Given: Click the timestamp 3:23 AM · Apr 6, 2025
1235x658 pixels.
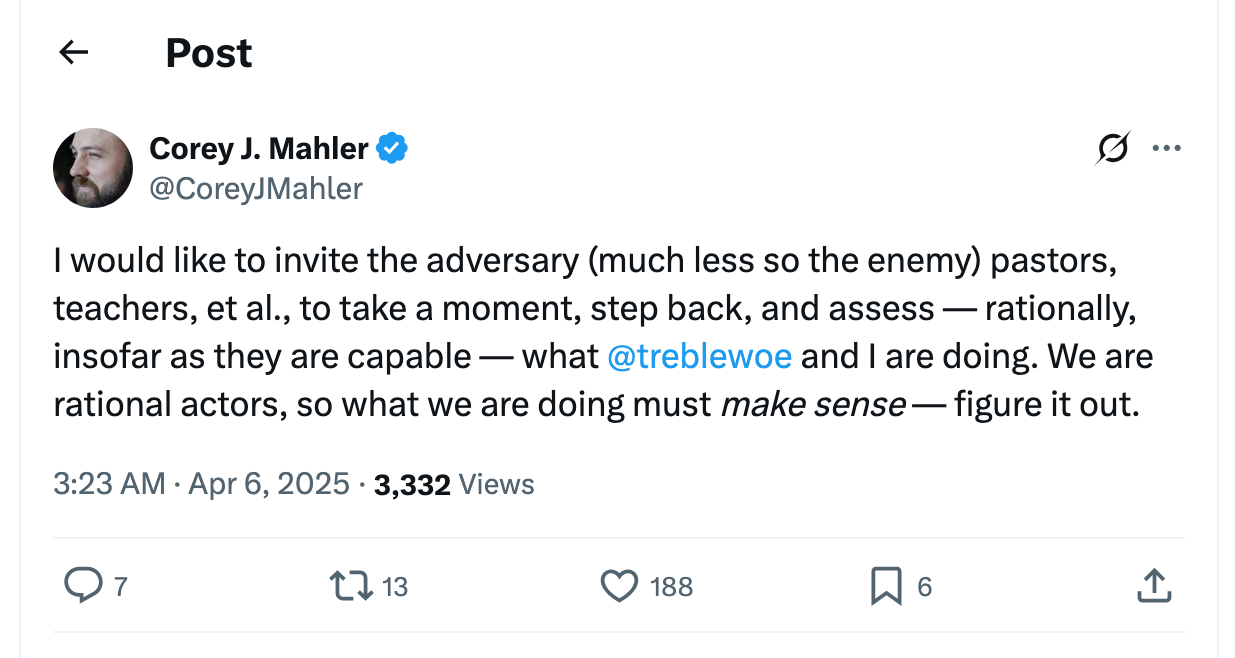Looking at the screenshot, I should (201, 484).
